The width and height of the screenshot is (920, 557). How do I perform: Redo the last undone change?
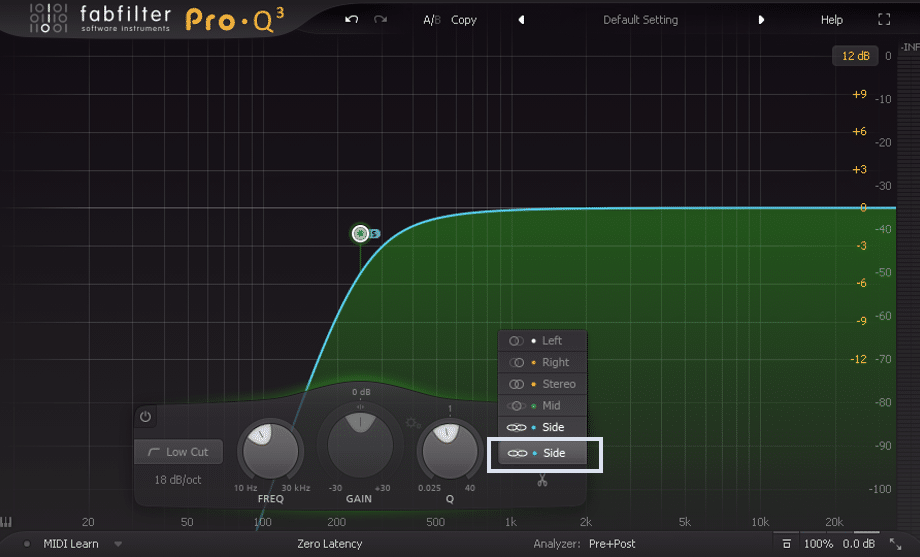[x=381, y=19]
